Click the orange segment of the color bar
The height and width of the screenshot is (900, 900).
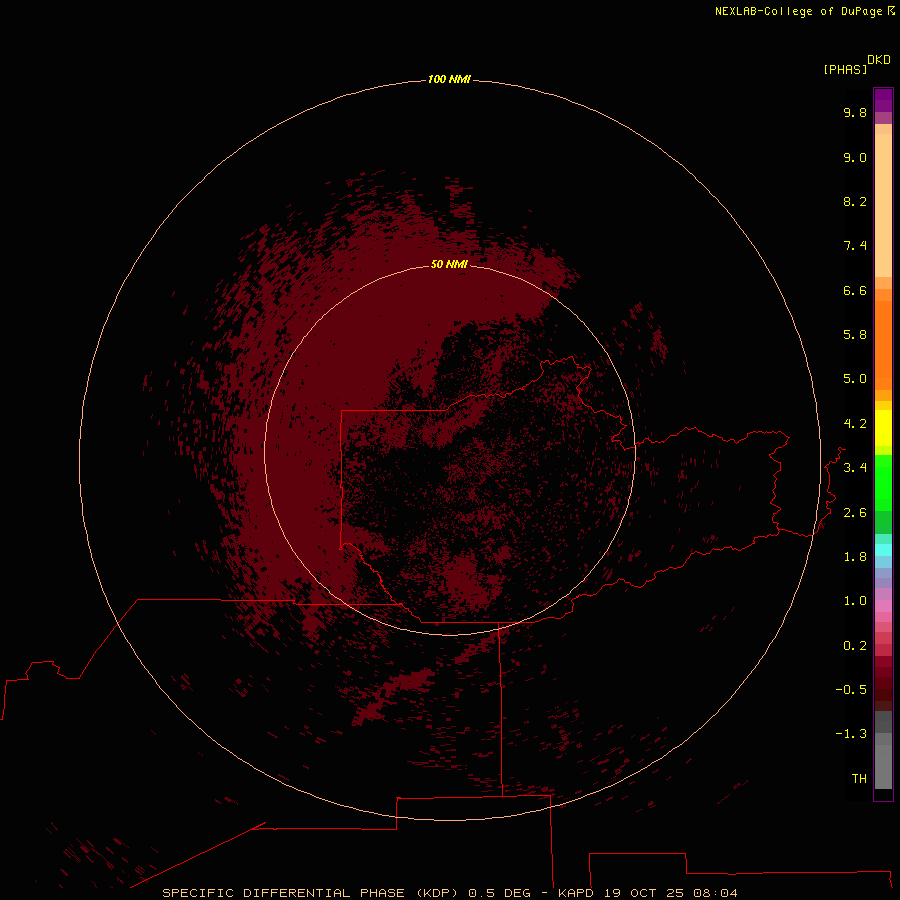pyautogui.click(x=883, y=344)
